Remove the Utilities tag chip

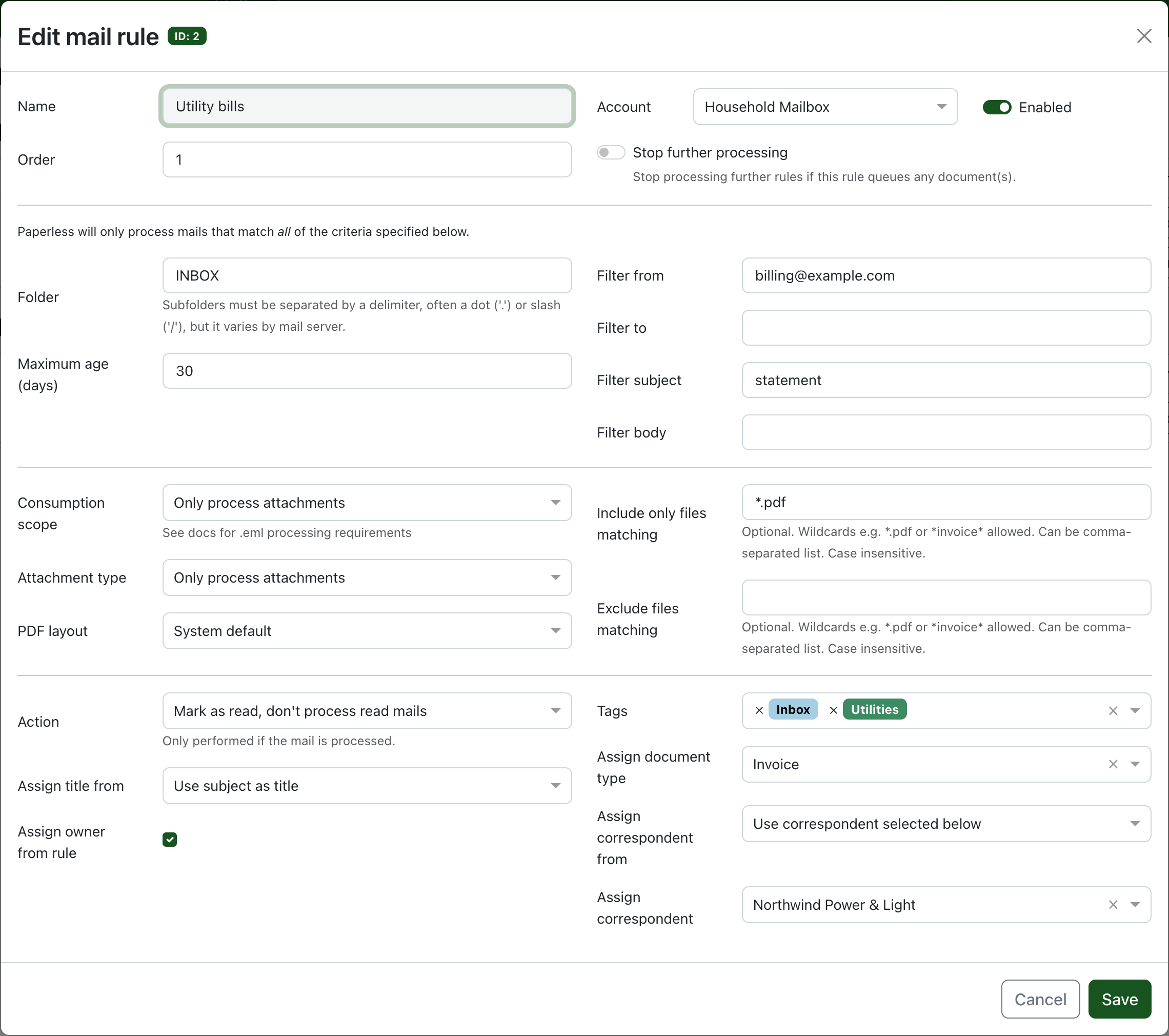tap(833, 710)
